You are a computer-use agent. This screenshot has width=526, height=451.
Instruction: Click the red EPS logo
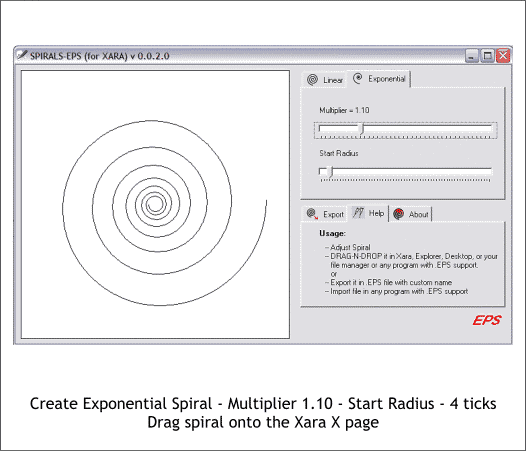(x=487, y=320)
